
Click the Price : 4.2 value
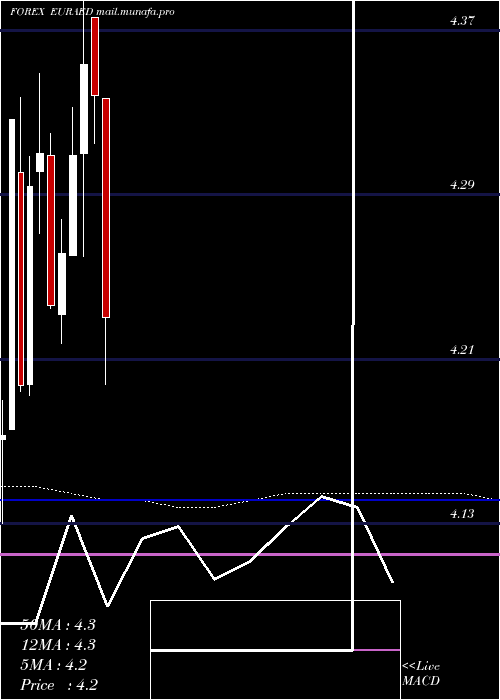click(59, 685)
